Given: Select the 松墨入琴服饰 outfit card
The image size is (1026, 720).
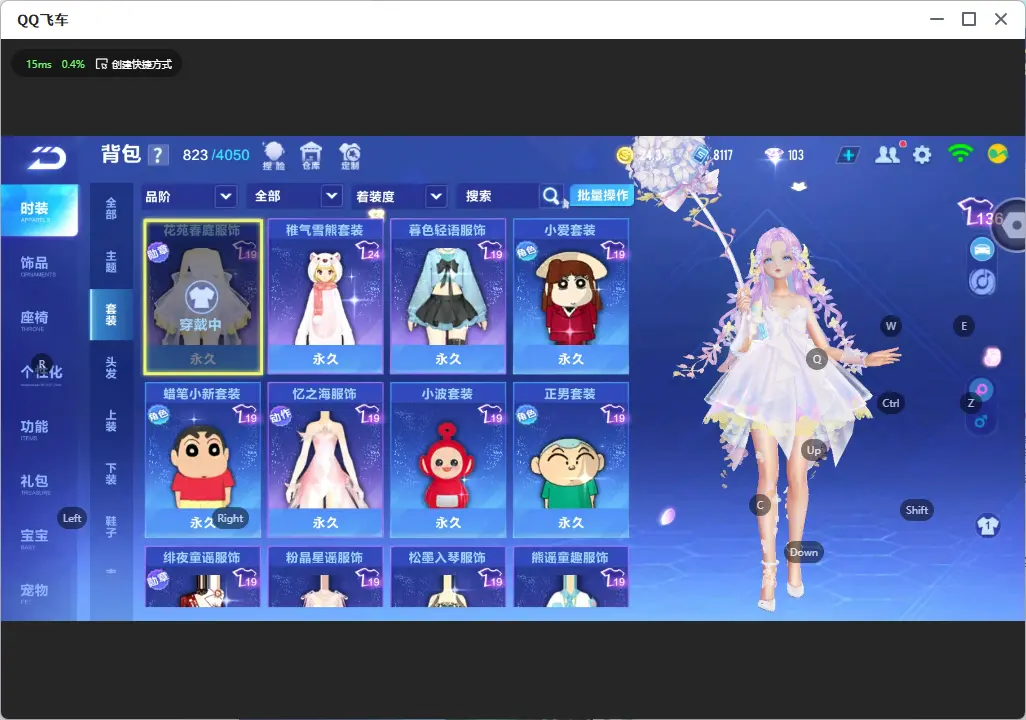Looking at the screenshot, I should 448,577.
